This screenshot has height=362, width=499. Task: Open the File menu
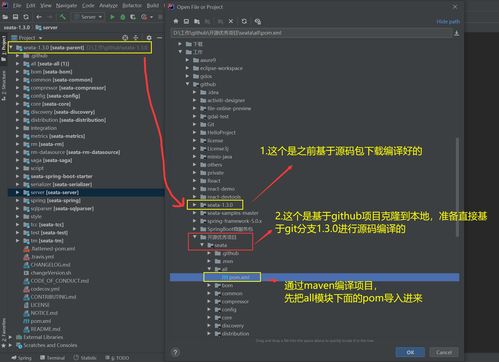click(17, 5)
